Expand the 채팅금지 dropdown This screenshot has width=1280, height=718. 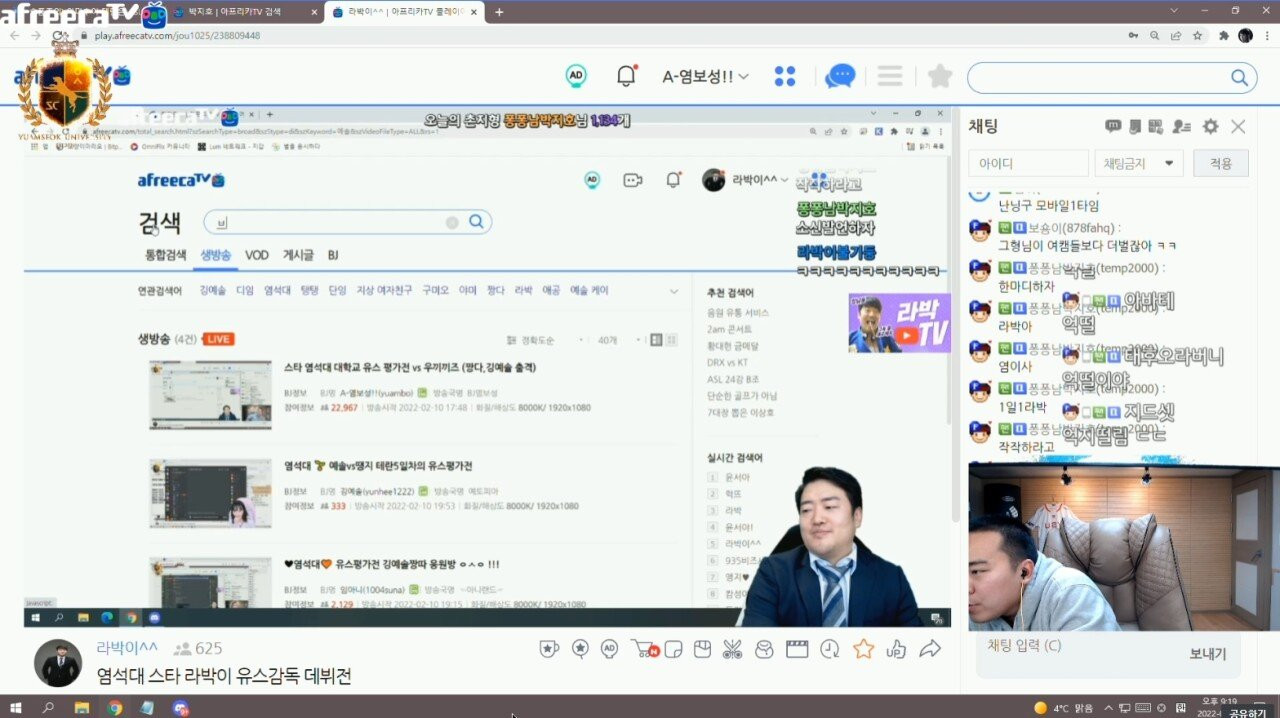coord(1139,163)
